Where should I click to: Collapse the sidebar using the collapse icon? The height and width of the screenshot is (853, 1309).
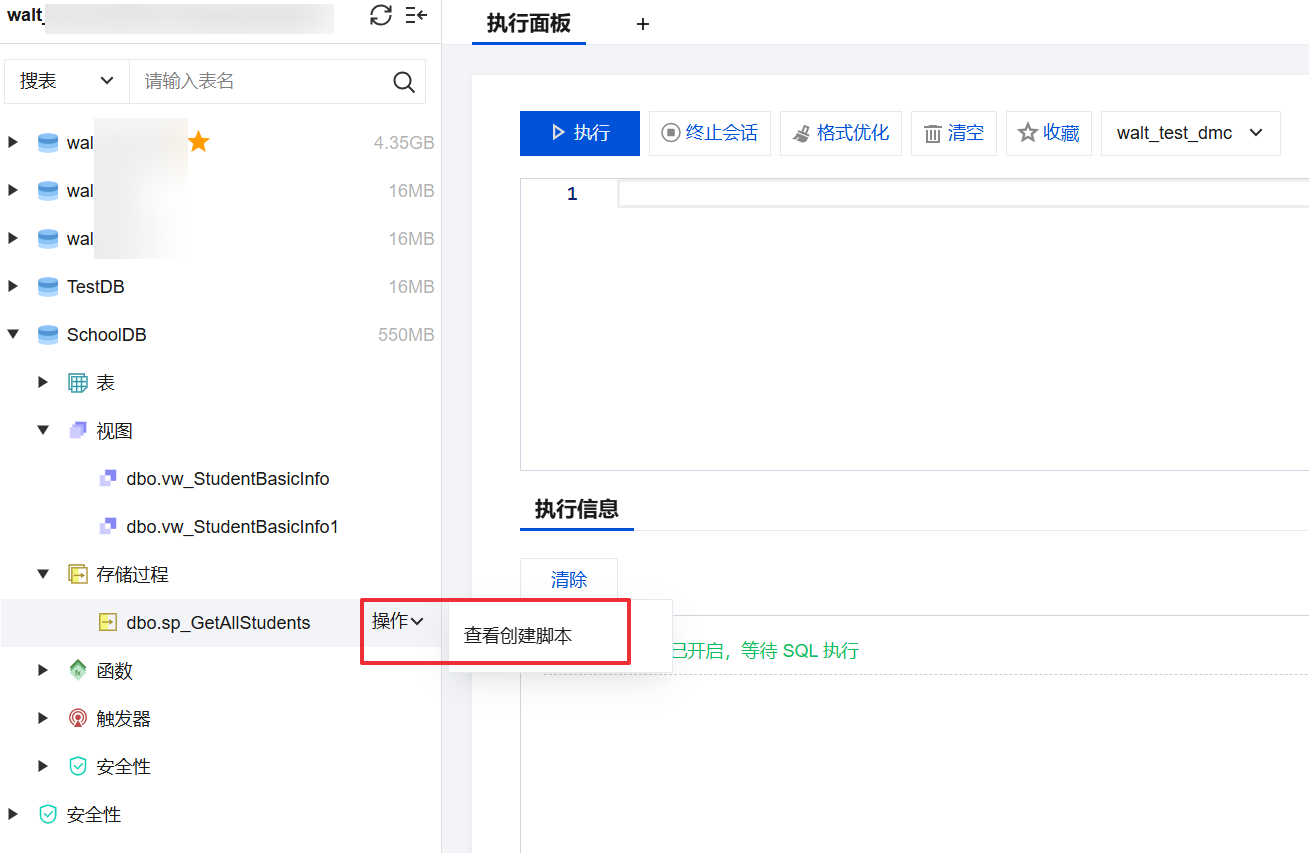[416, 15]
